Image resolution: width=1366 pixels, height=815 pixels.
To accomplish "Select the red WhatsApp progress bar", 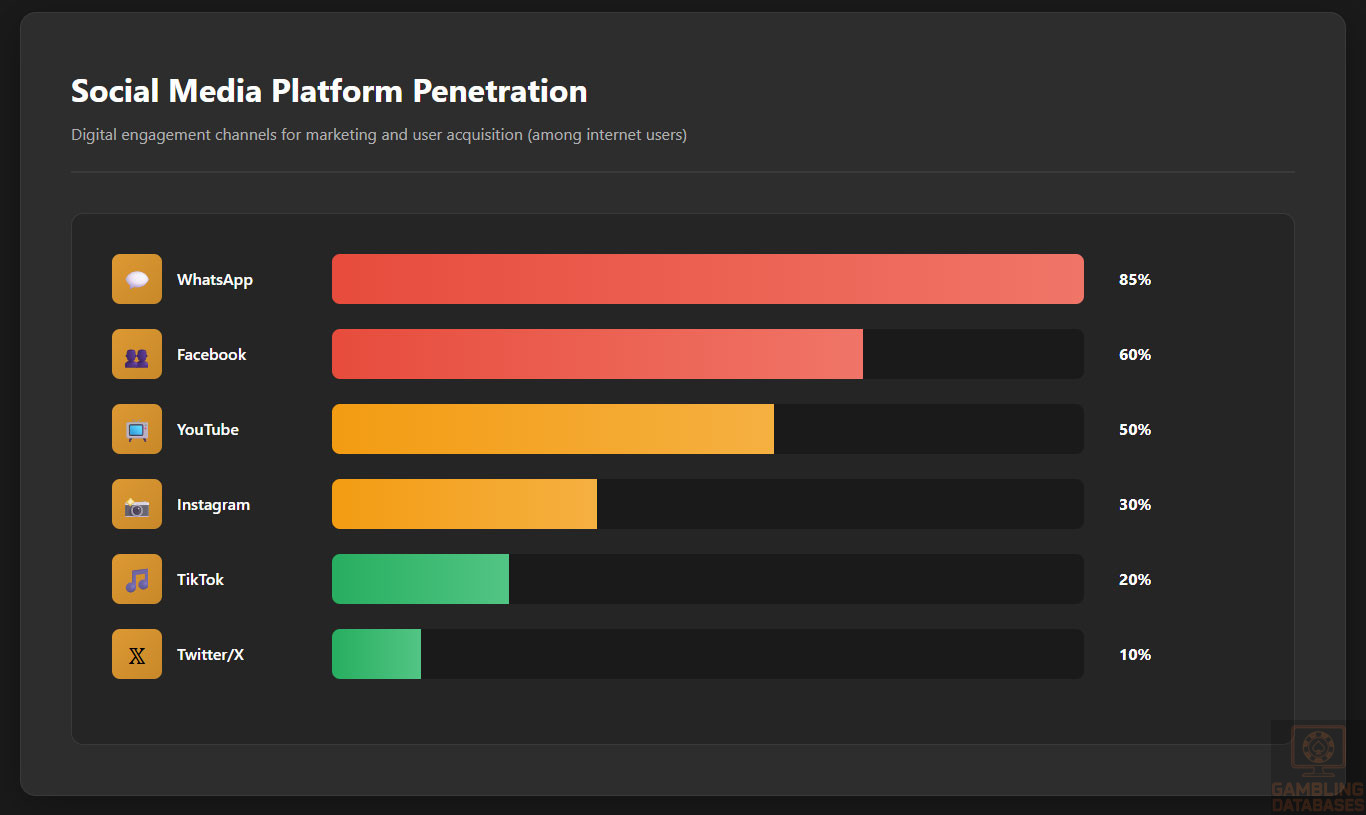I will point(707,279).
